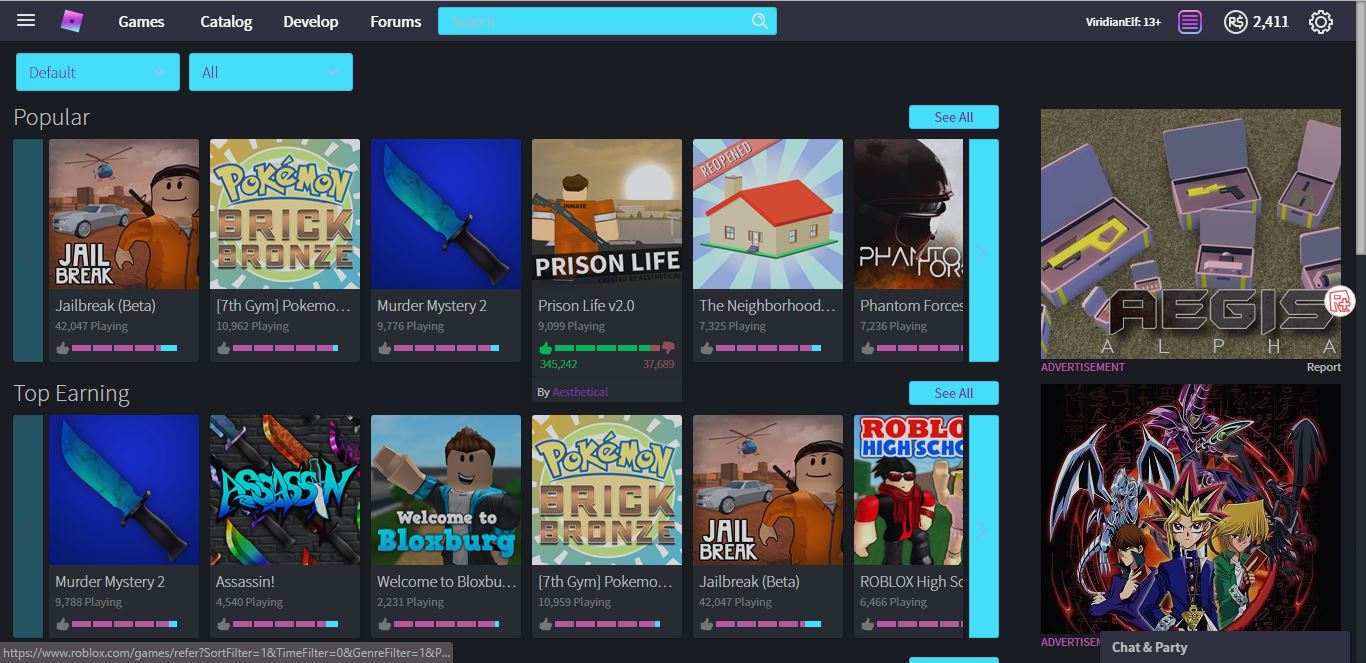Click rating bar under Popular Pokemon Brick Bronze
1366x663 pixels.
(285, 348)
